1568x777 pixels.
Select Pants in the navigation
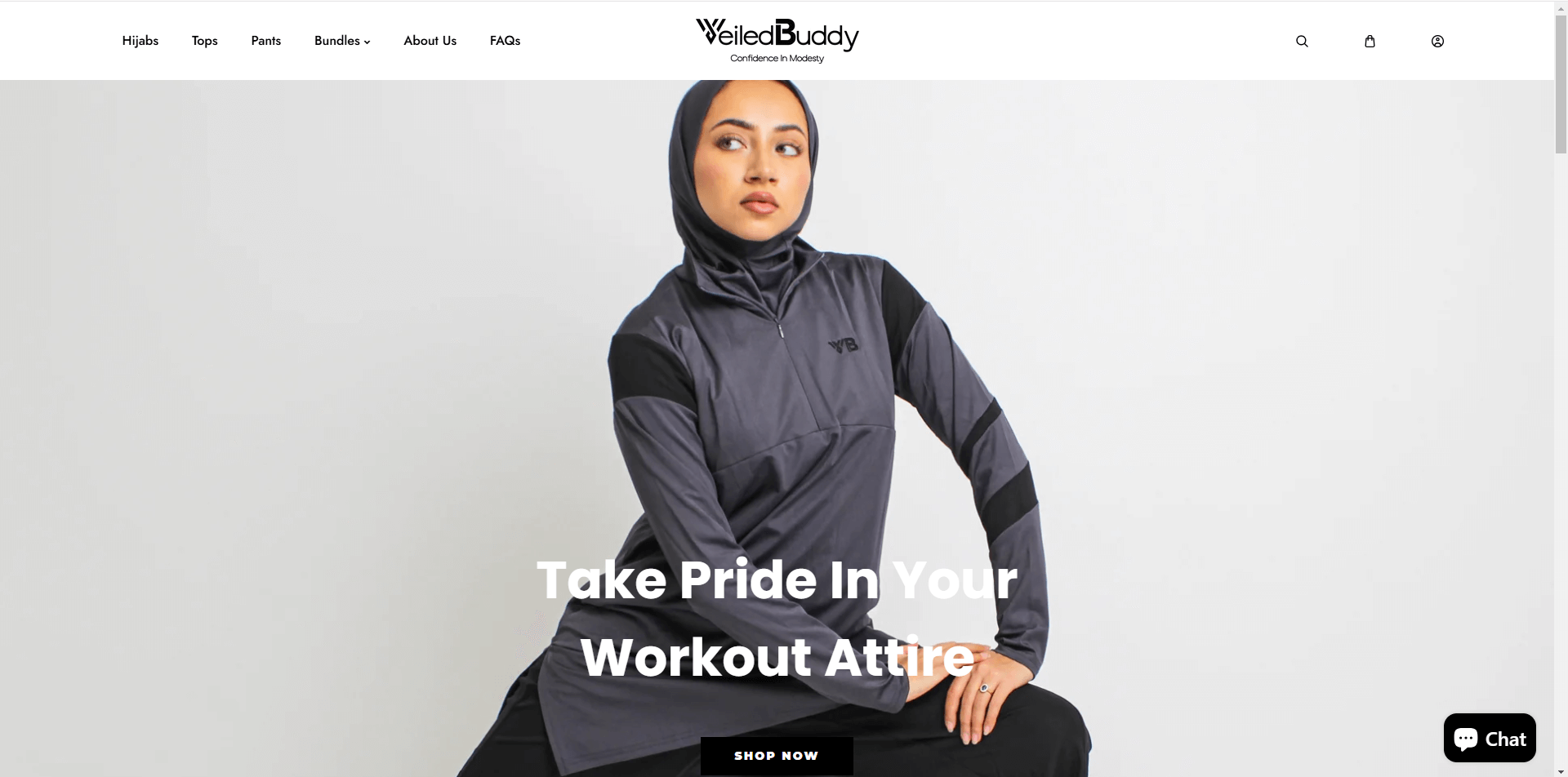tap(266, 41)
